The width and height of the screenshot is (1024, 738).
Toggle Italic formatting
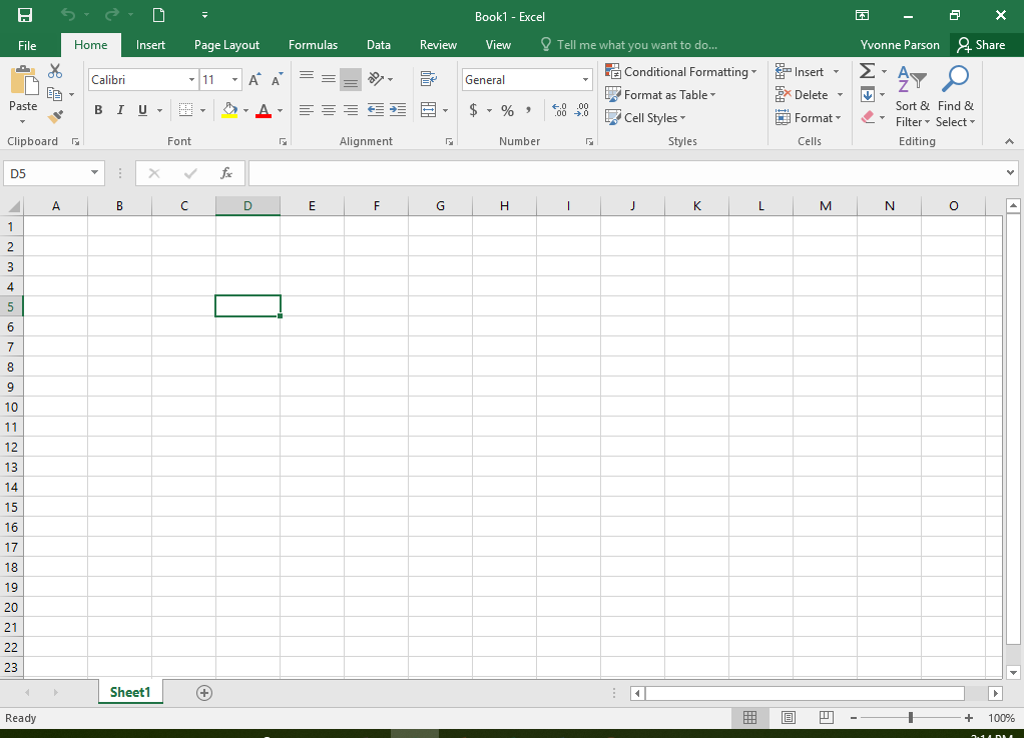[x=120, y=110]
